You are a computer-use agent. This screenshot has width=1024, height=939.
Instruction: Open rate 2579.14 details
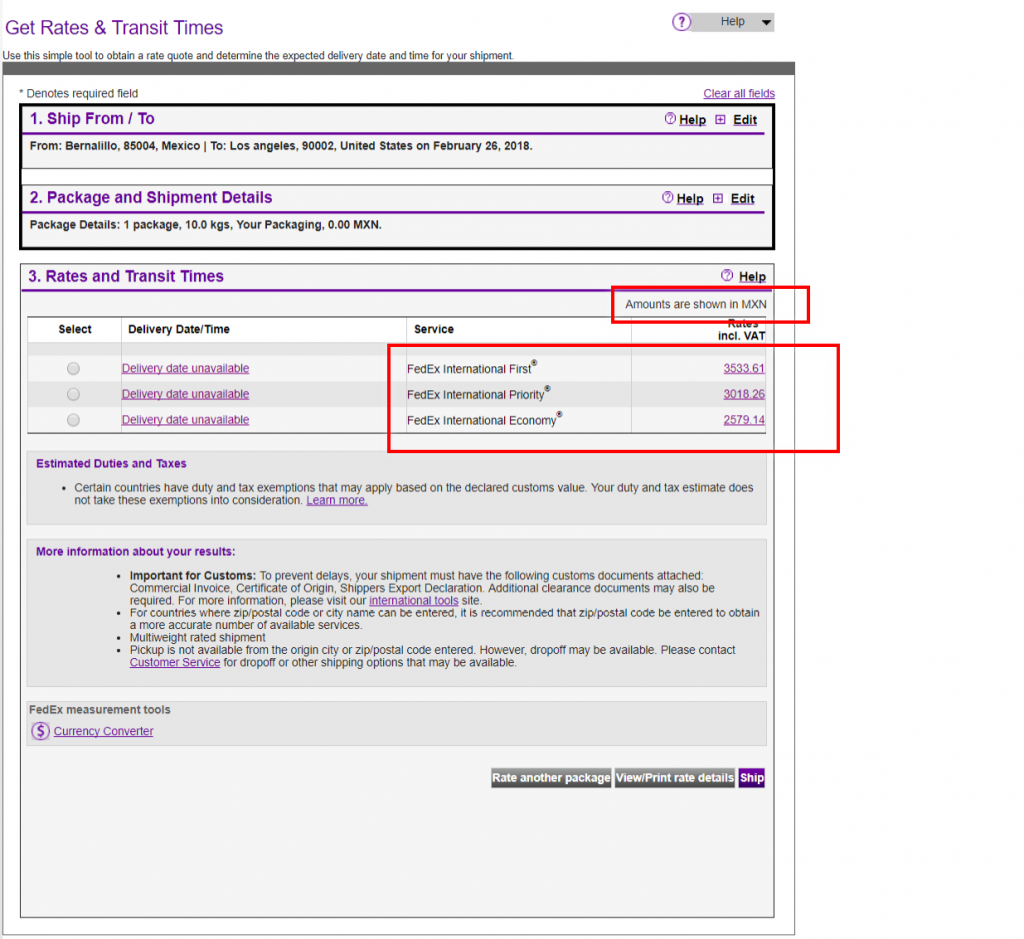click(744, 420)
